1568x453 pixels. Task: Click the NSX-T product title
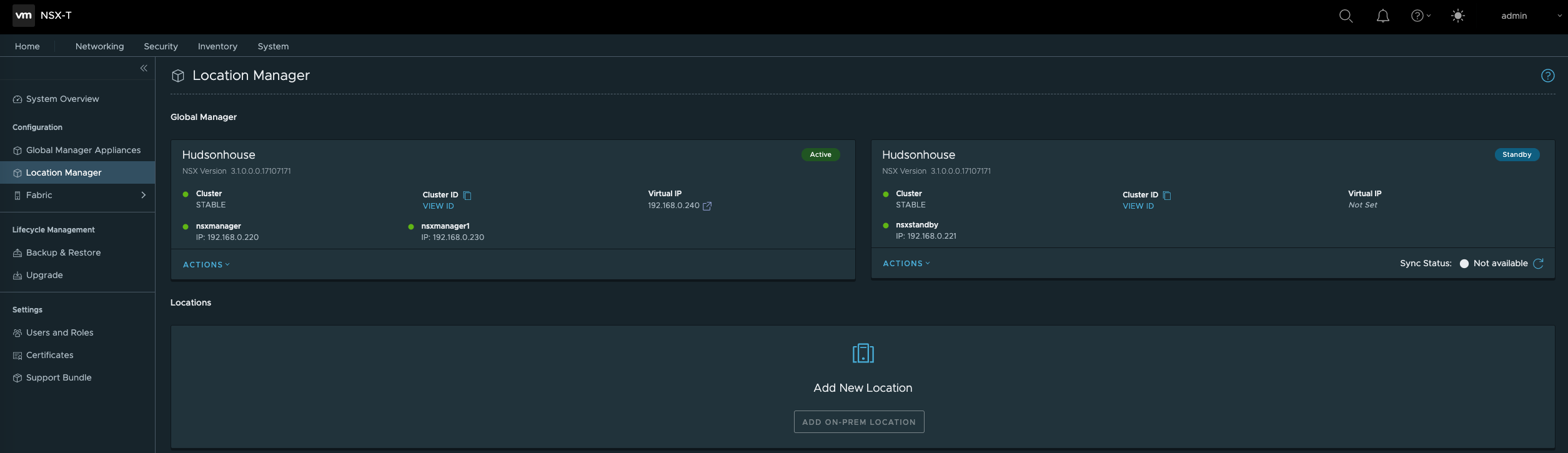click(x=56, y=16)
